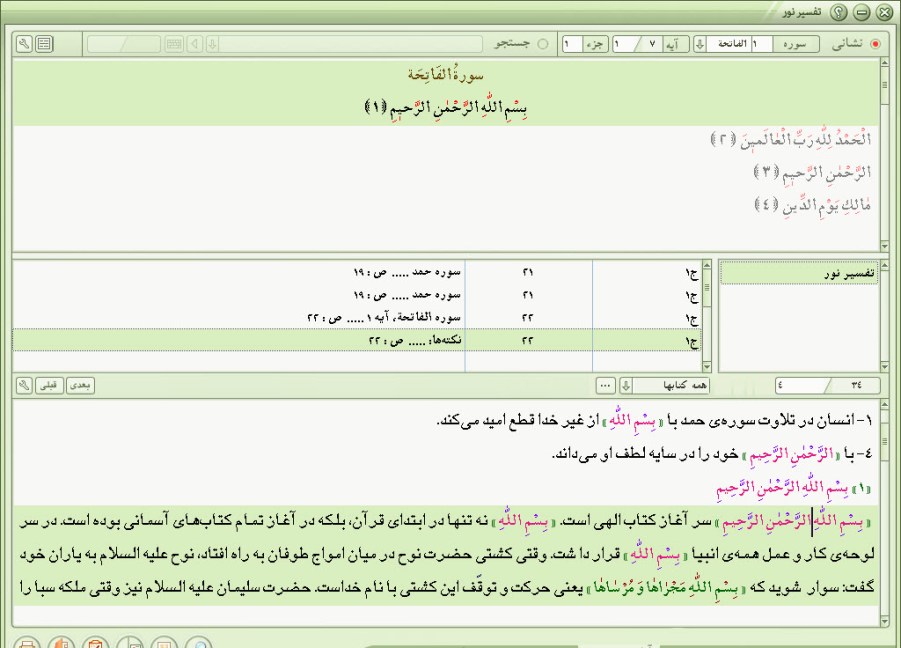Viewport: 901px width, 648px height.
Task: Click the commentary text scrollbar up arrow
Action: (885, 406)
